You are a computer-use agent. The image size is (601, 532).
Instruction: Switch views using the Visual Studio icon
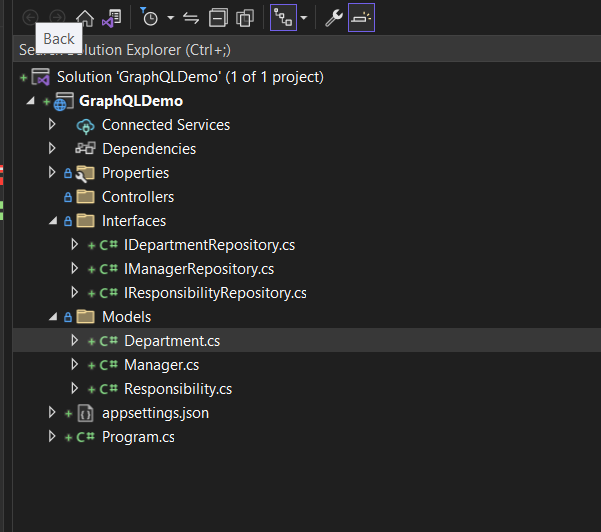point(112,17)
